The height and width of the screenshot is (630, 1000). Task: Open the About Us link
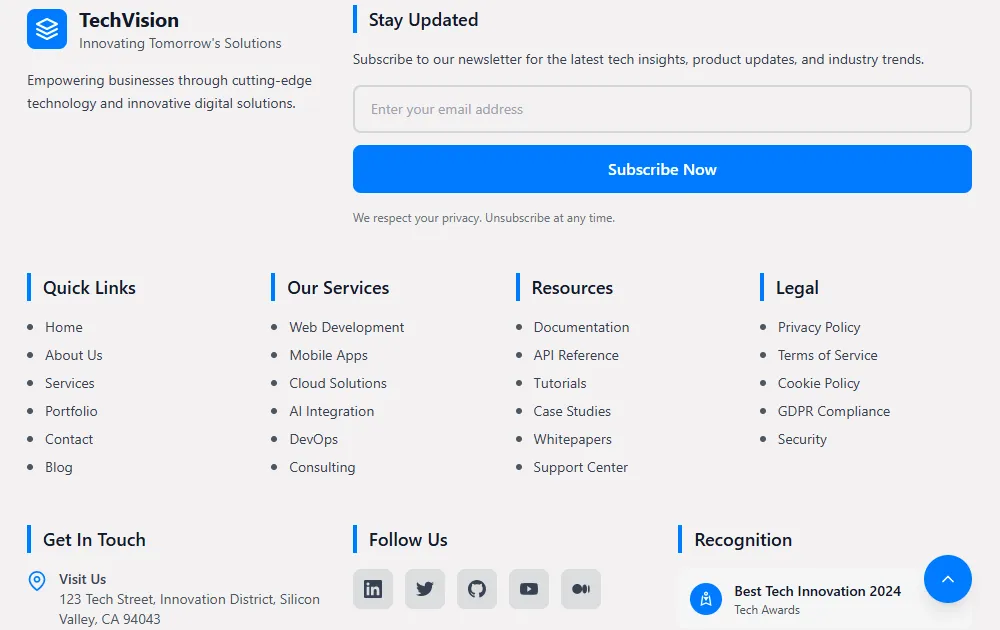74,355
